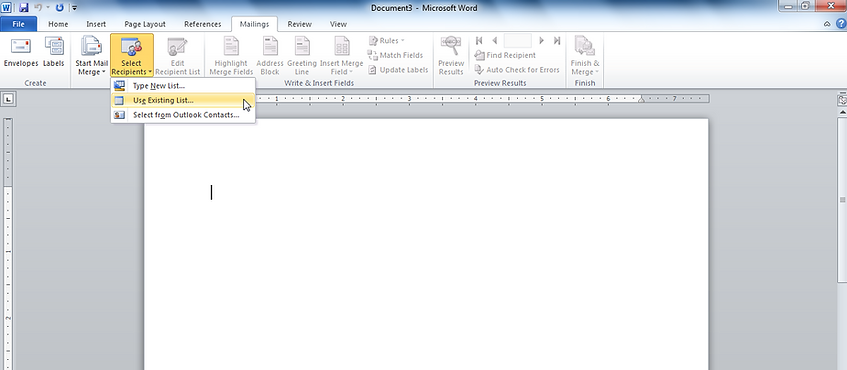Click Repeat icon in Quick Access Toolbar
The width and height of the screenshot is (847, 370).
click(59, 8)
